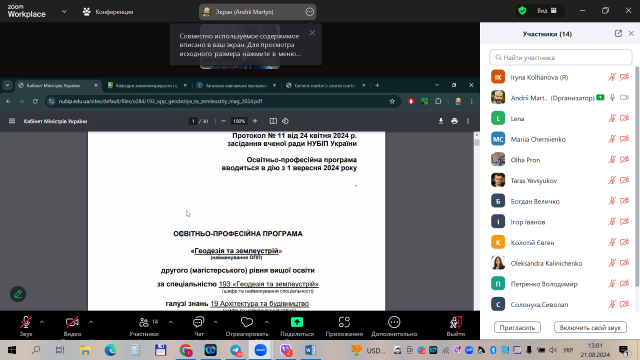This screenshot has width=640, height=360.
Task: Open Zoom Workplace dropdown chevron
Action: [64, 12]
